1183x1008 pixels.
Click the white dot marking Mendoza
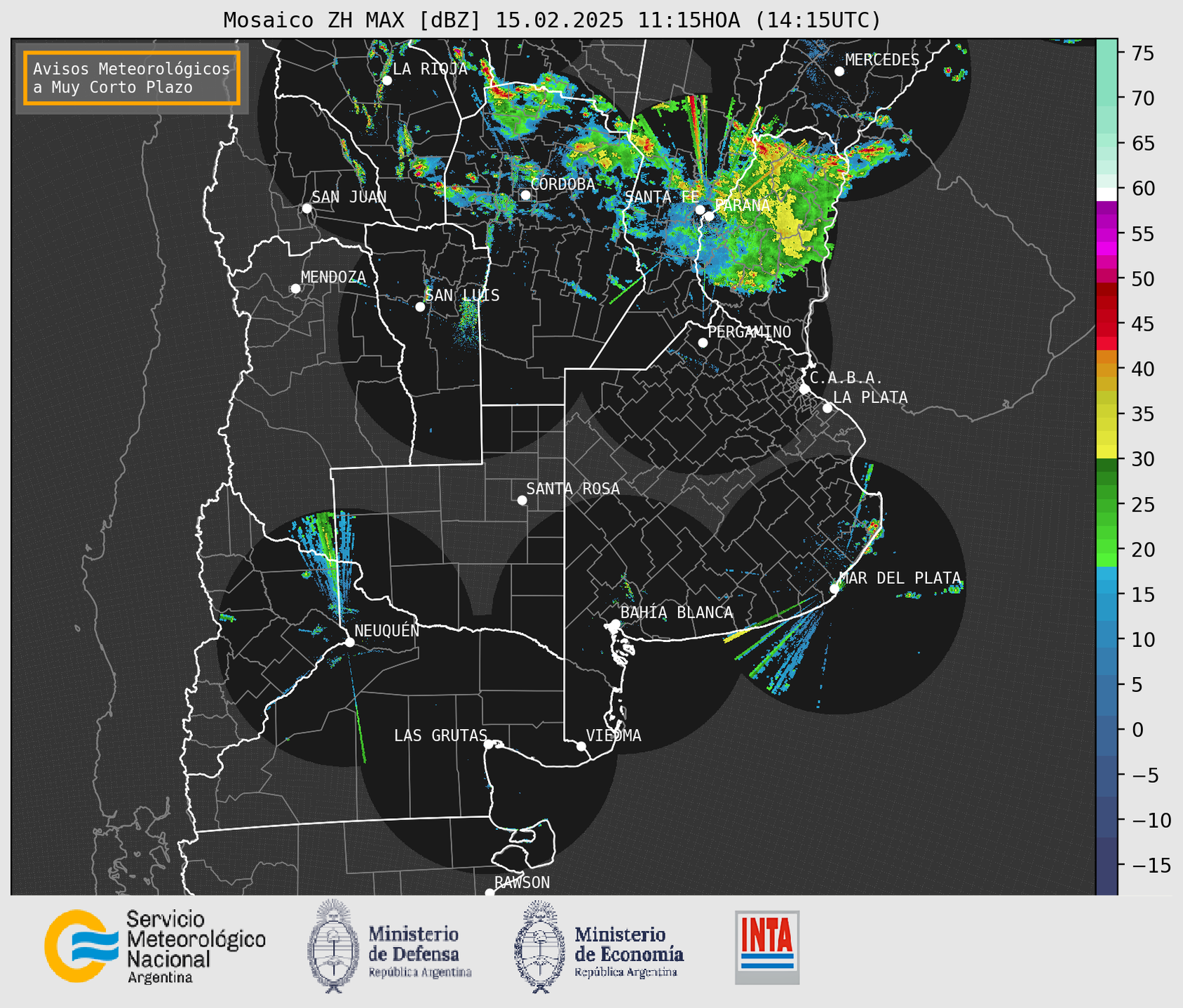point(295,289)
